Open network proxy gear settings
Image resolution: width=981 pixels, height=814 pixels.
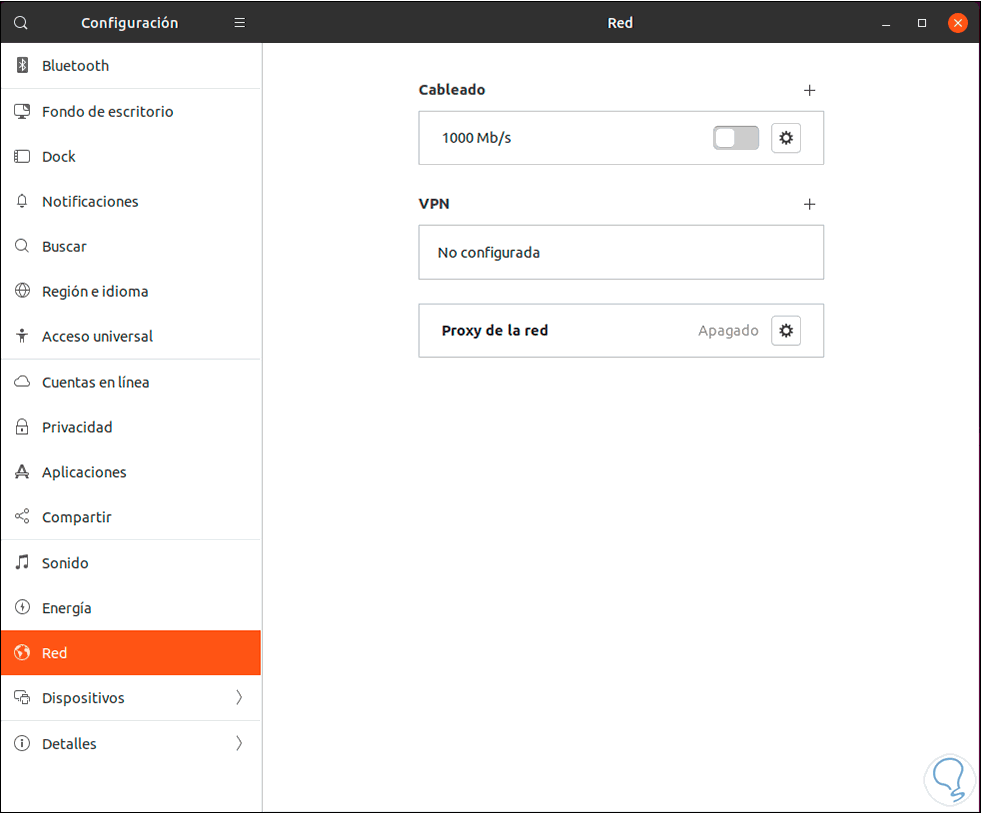coord(786,330)
